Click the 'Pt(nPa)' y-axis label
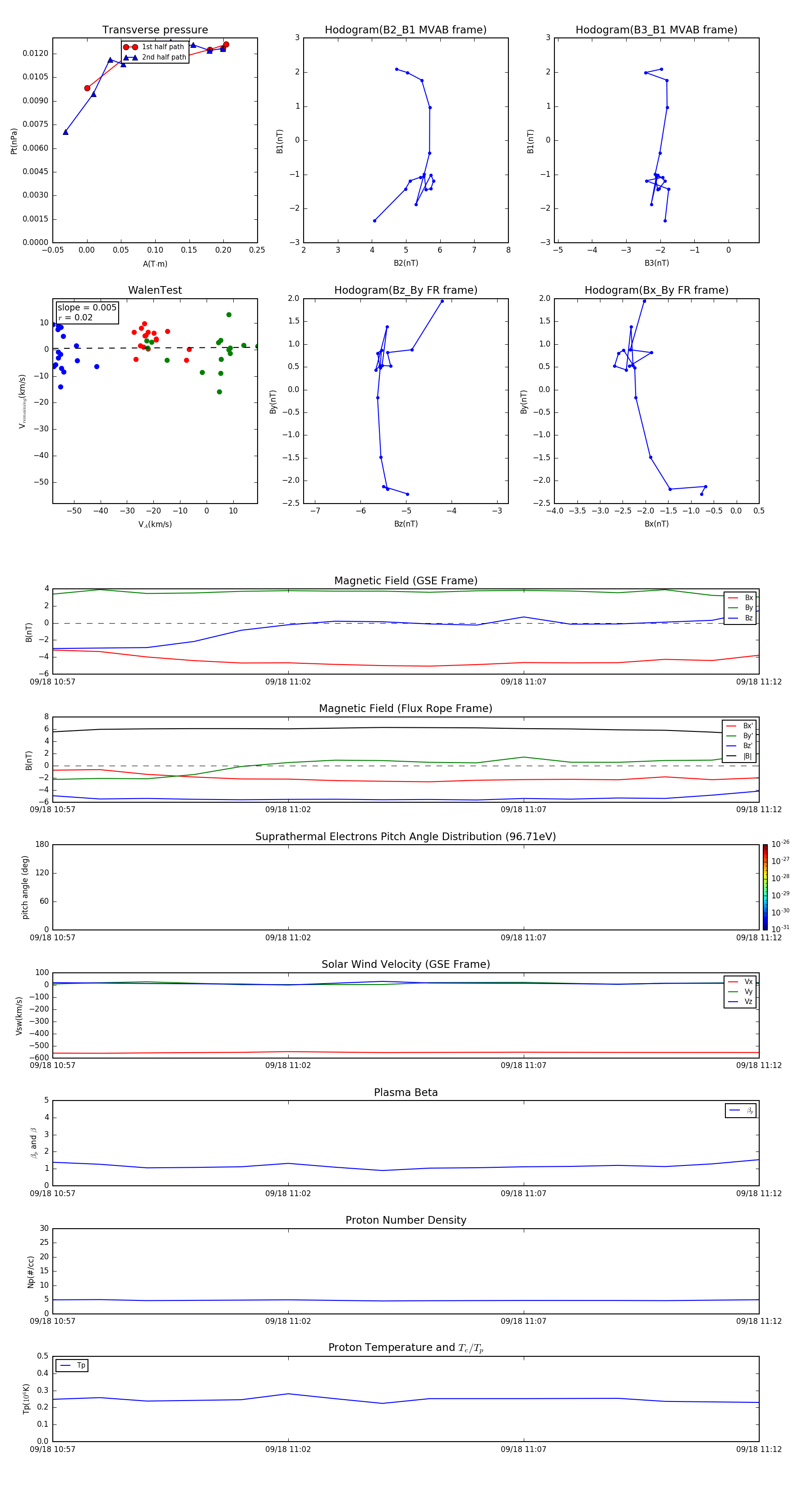This screenshot has height=1489, width=812. coord(14,141)
